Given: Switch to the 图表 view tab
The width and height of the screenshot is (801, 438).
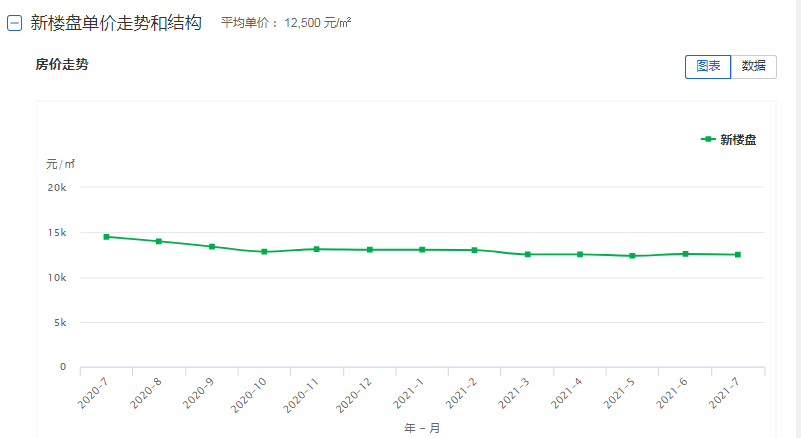Looking at the screenshot, I should coord(708,66).
